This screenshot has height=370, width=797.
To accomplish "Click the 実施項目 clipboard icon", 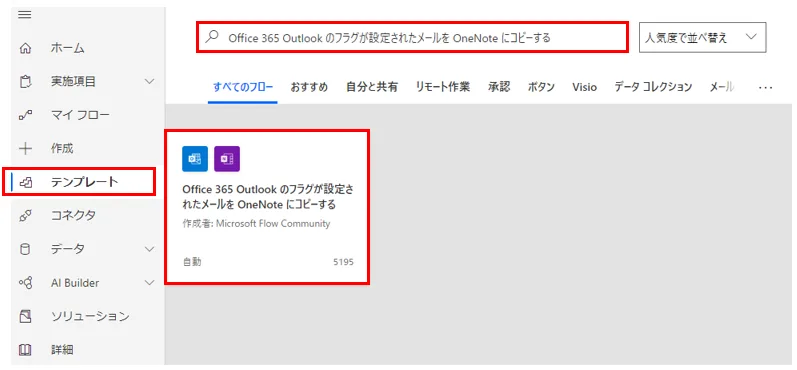I will pyautogui.click(x=25, y=81).
